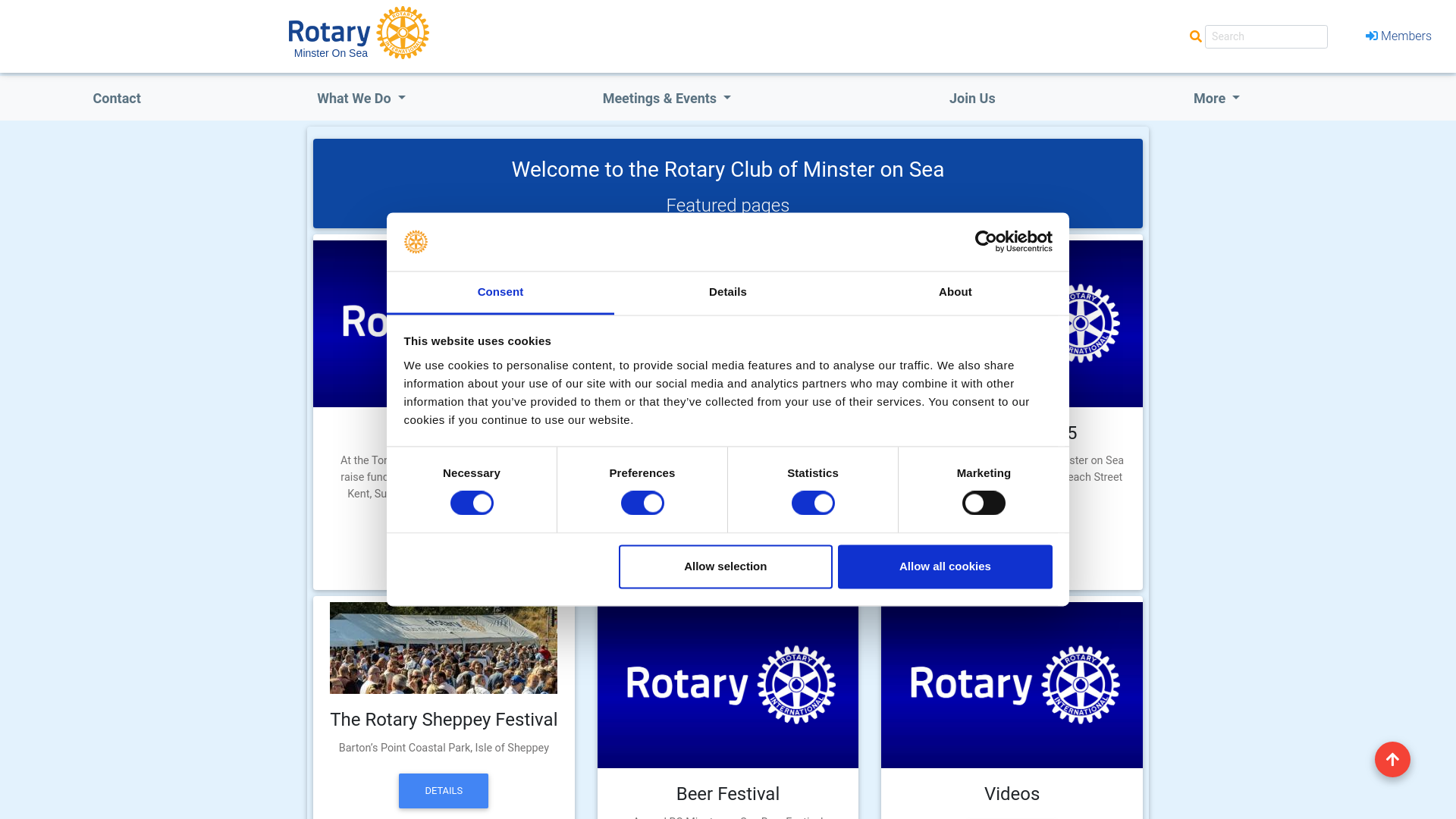The image size is (1456, 819).
Task: Open the Rotary Sheppey Festival crowd photo
Action: point(444,650)
